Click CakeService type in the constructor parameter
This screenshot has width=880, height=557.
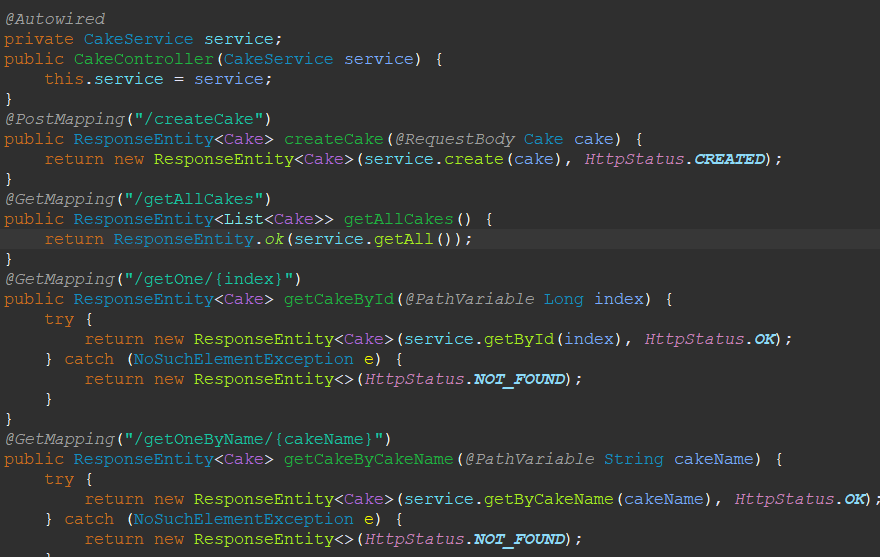point(278,59)
